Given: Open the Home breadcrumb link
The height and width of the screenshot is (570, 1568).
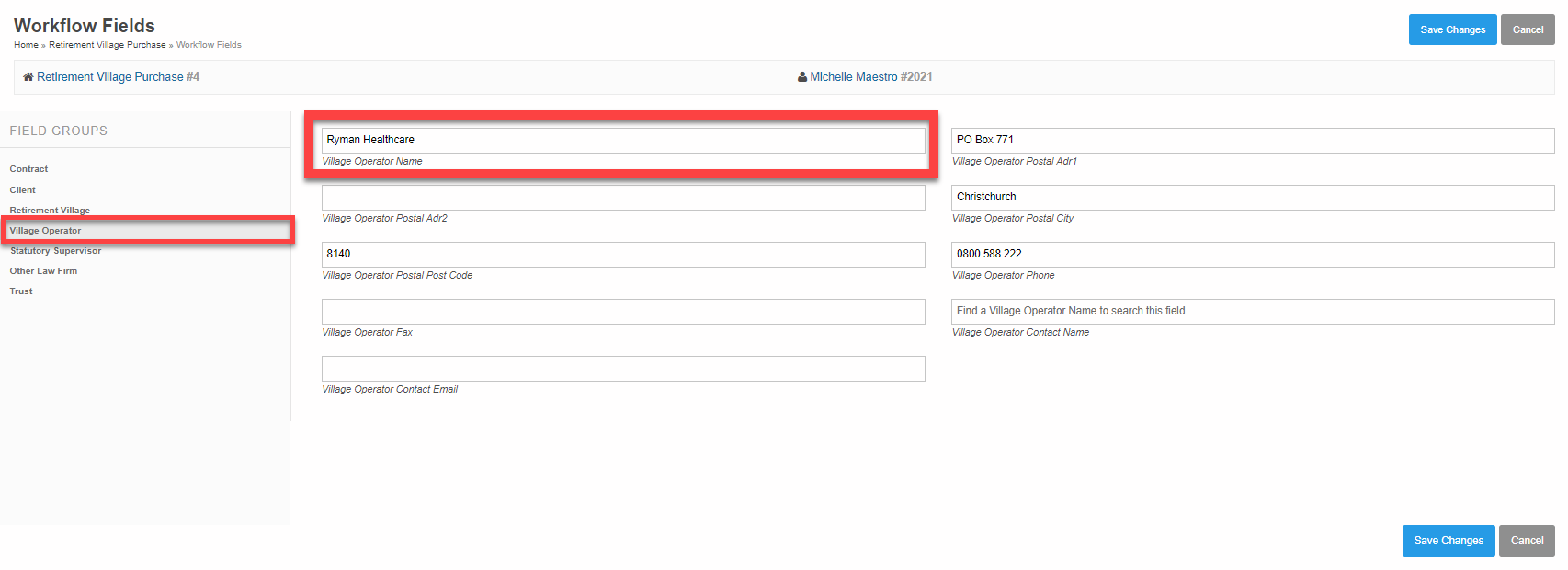Looking at the screenshot, I should click(26, 45).
